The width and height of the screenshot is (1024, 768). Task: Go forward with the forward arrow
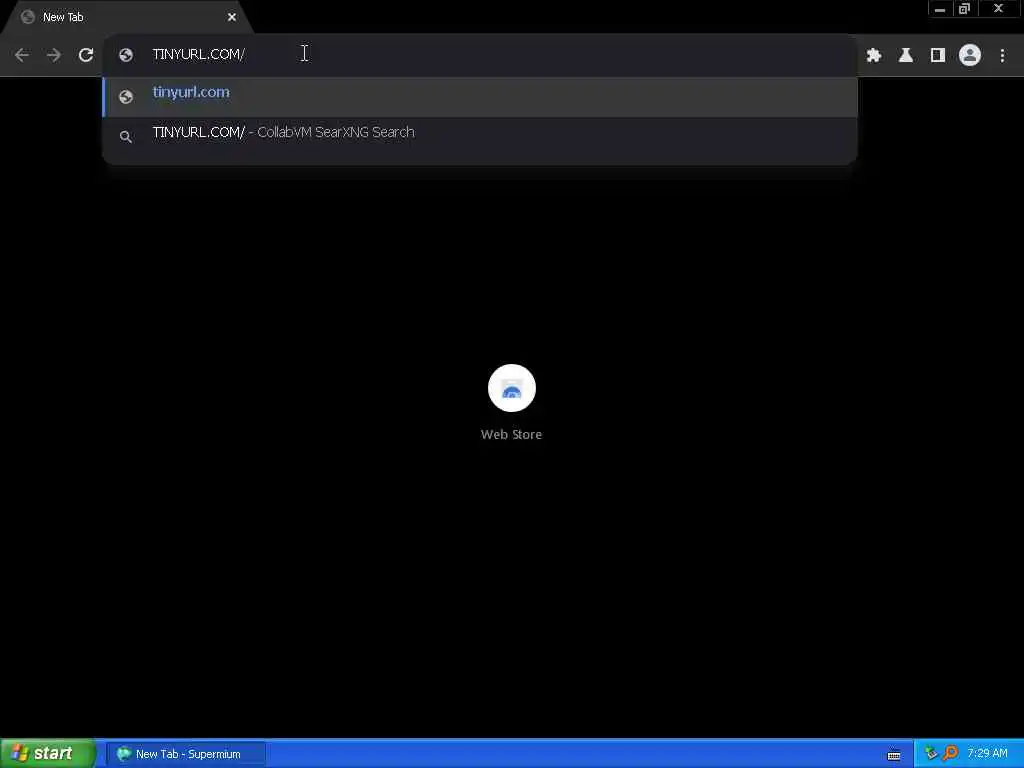click(x=54, y=55)
